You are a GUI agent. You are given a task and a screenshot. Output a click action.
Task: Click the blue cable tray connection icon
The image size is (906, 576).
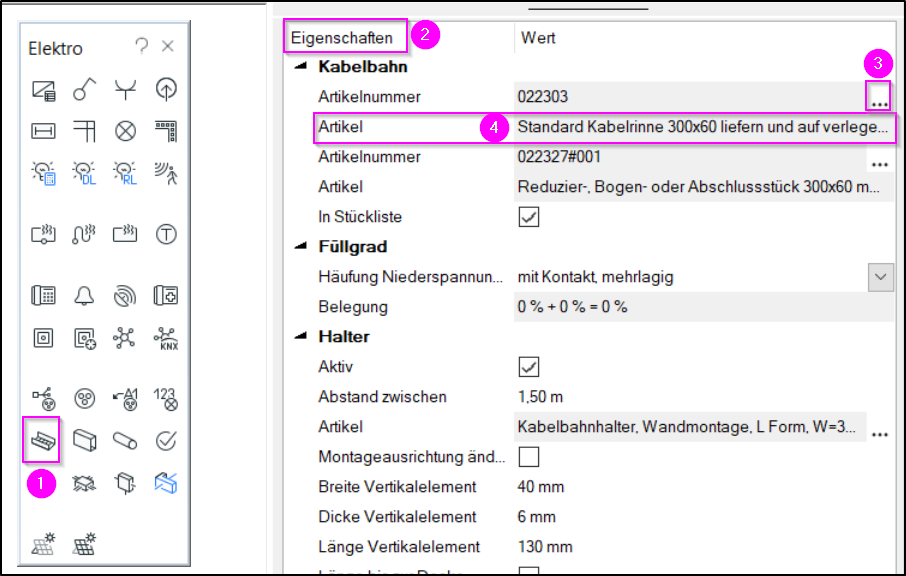[x=166, y=483]
